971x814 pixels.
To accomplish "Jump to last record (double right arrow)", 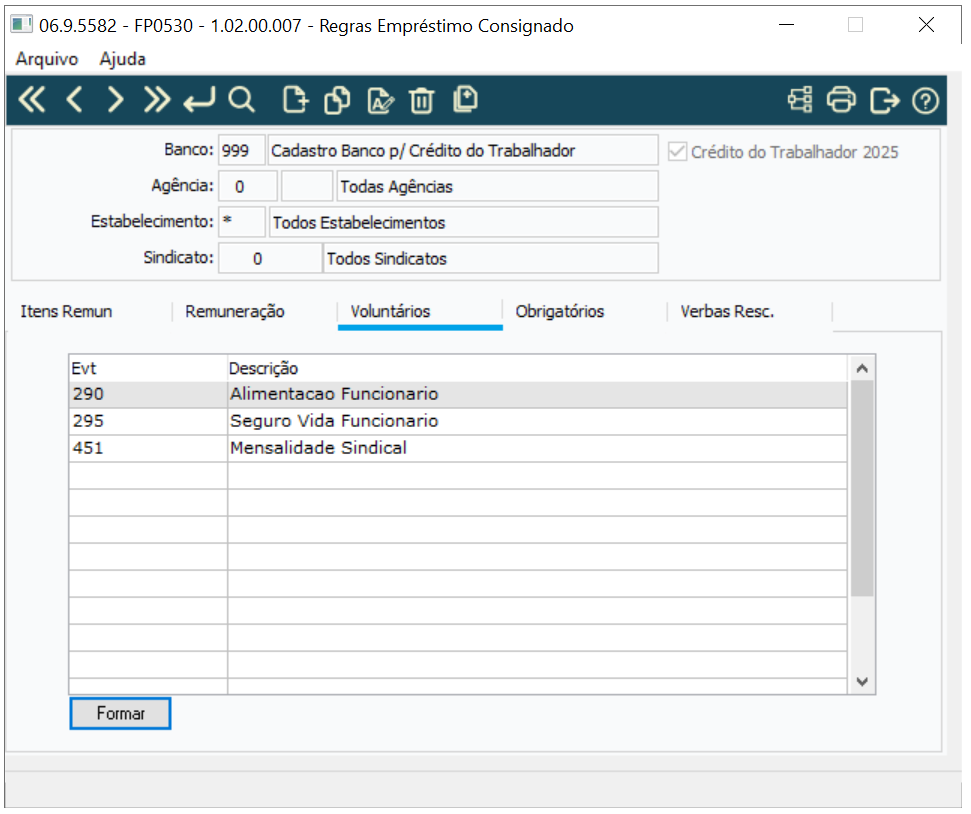I will (x=157, y=100).
